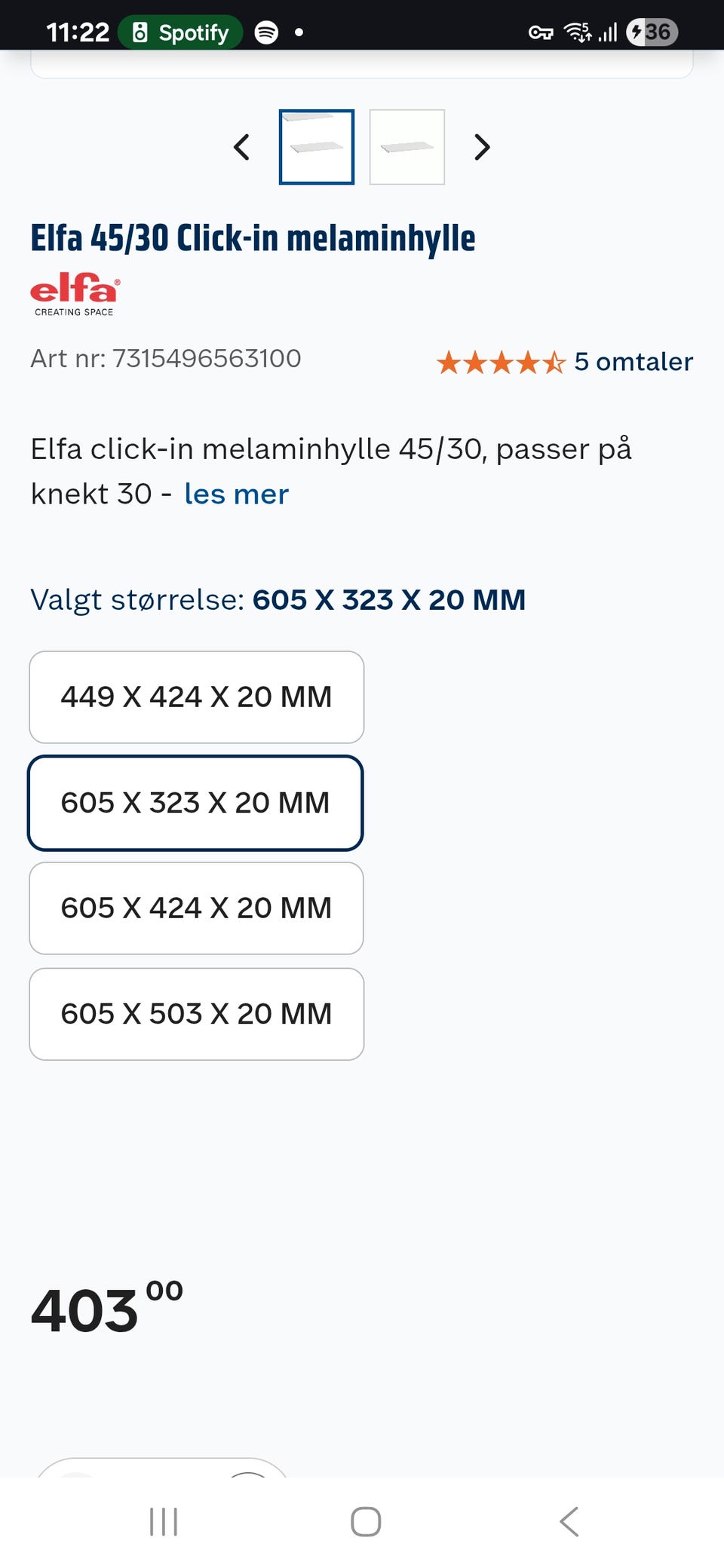Choose size 449 X 424 X 20 MM
Screen dimensions: 724x1568
click(x=196, y=697)
